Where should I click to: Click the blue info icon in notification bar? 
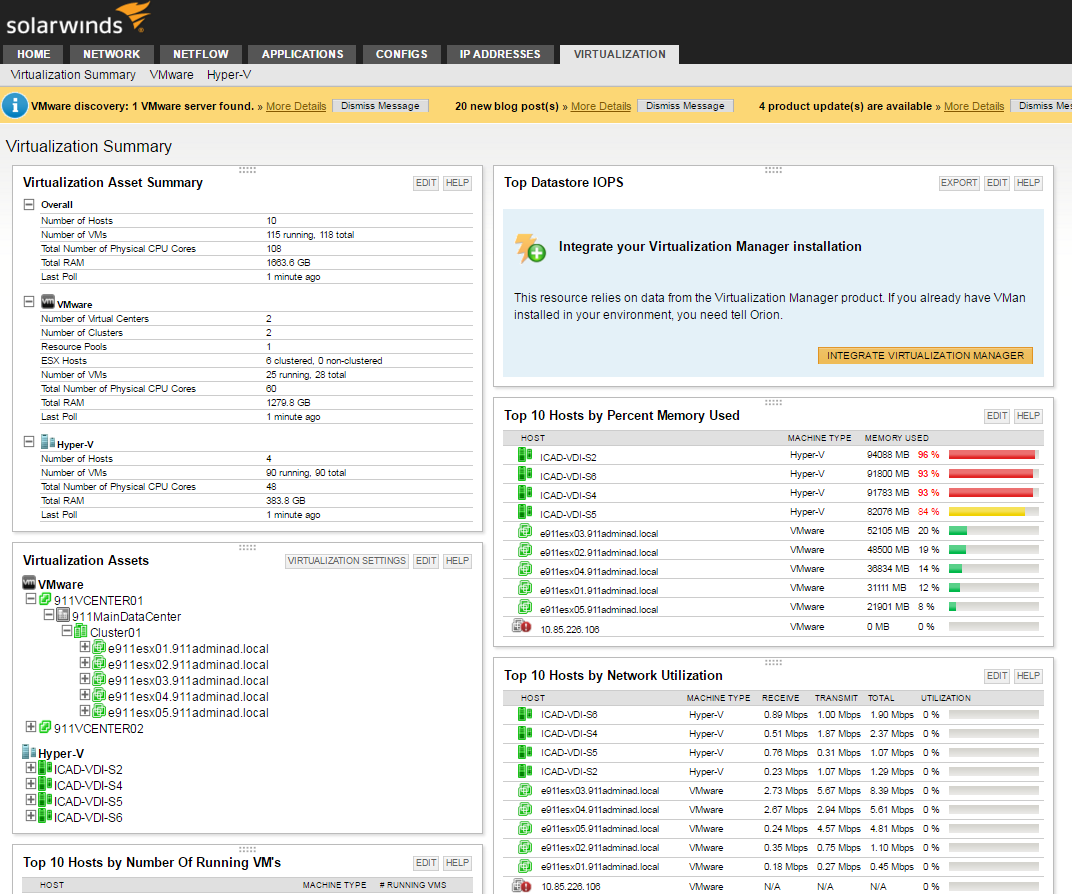point(15,106)
